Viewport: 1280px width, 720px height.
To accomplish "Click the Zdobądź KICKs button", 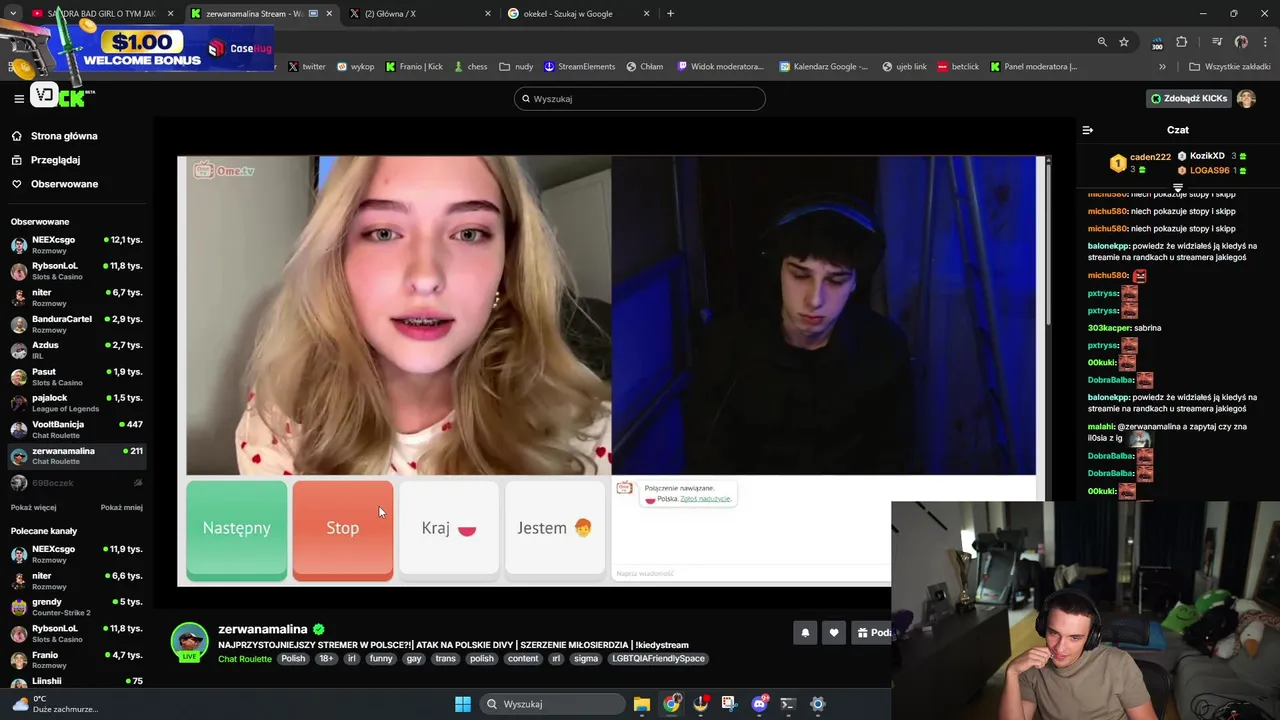I will coord(1188,98).
